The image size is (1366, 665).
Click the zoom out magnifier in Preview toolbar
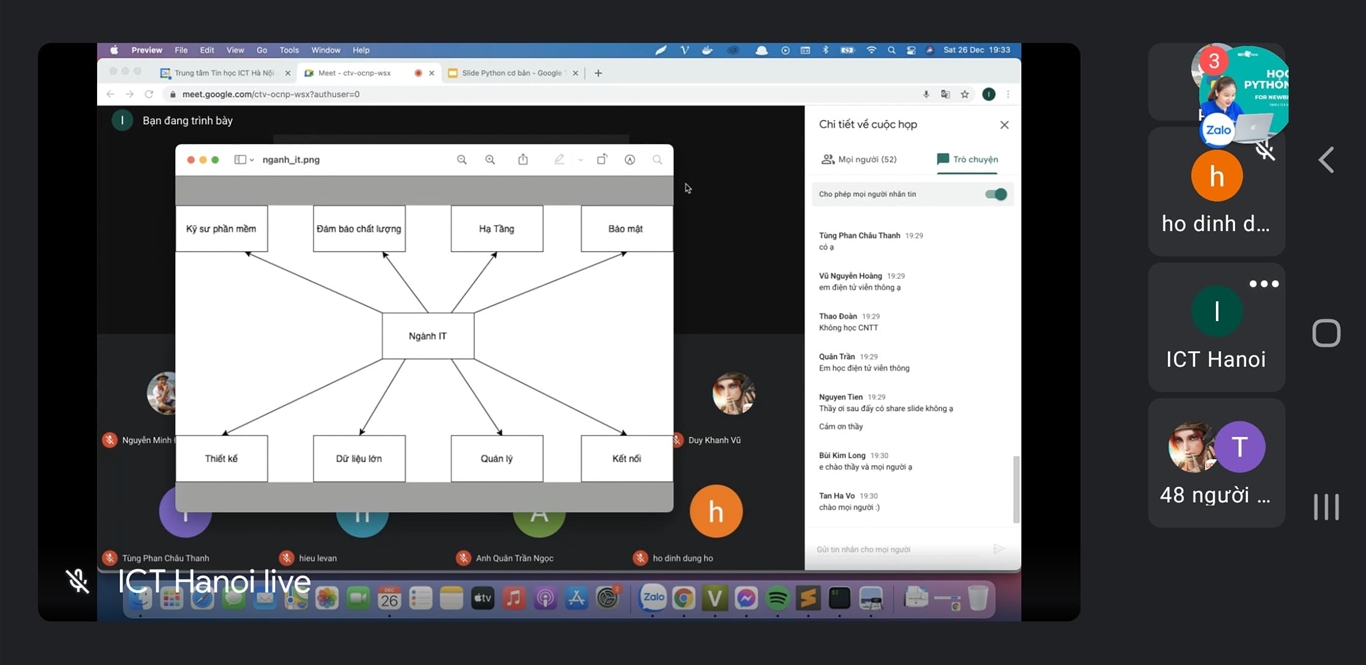(x=462, y=160)
